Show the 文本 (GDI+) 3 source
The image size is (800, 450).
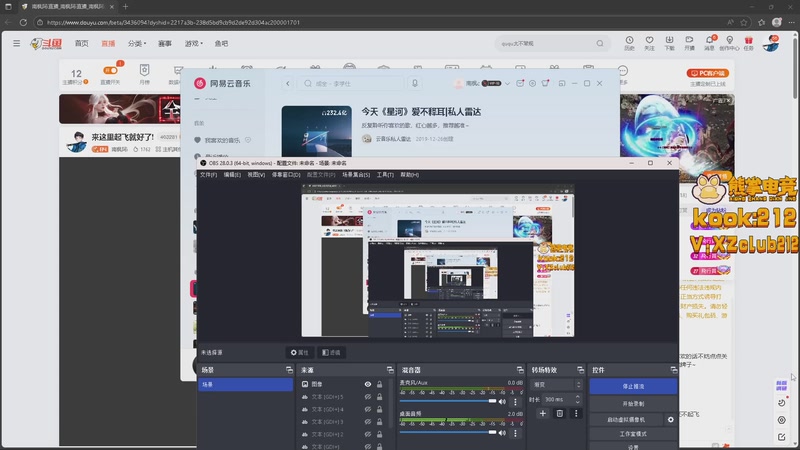(x=368, y=422)
